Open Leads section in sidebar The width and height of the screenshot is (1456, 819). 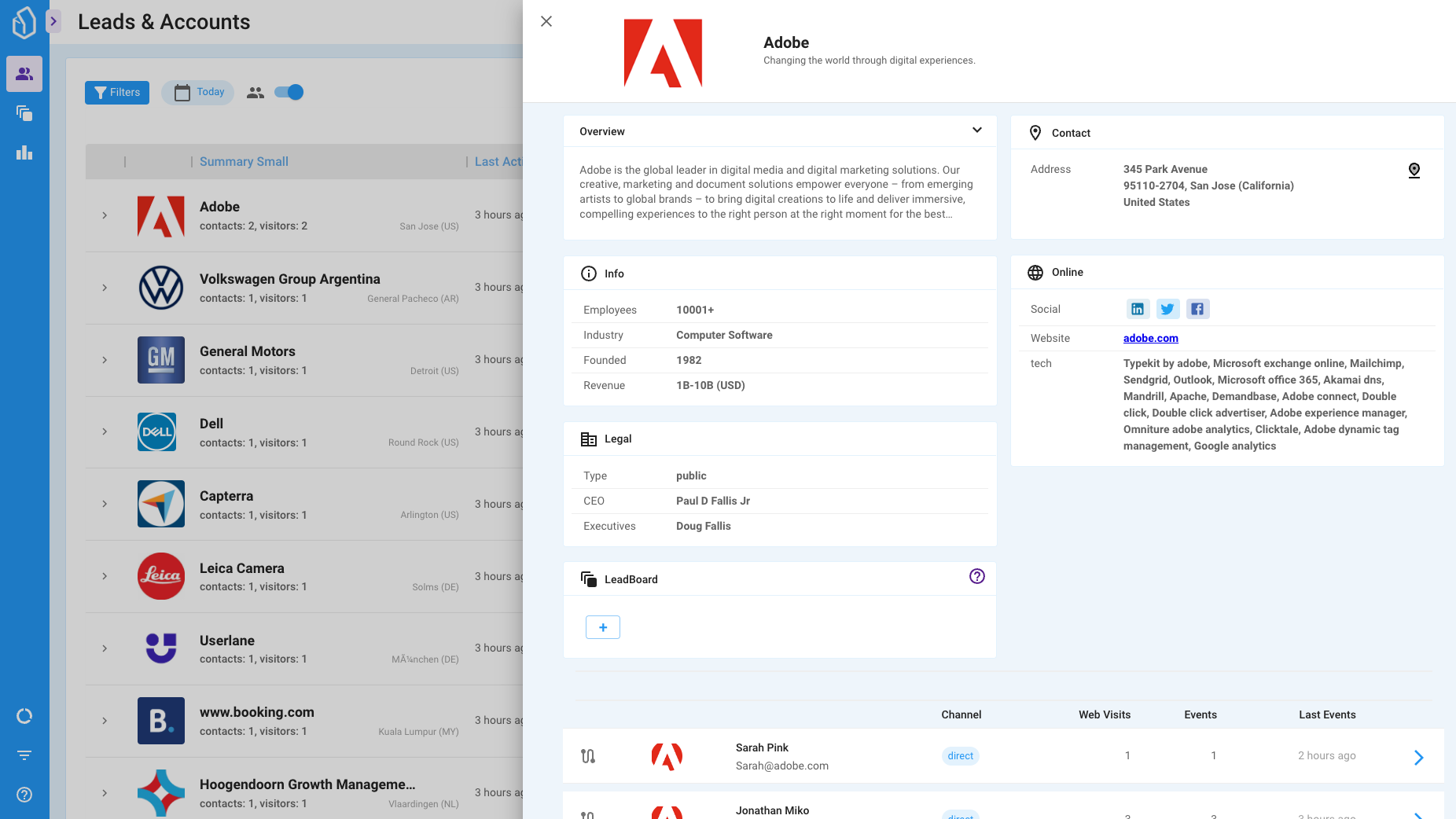tap(24, 74)
